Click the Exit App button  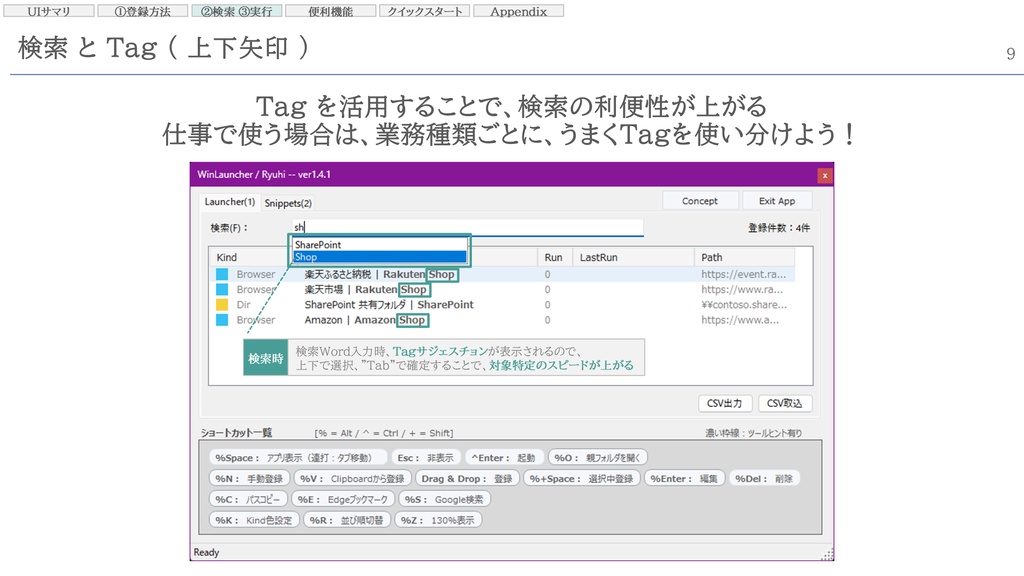click(776, 201)
